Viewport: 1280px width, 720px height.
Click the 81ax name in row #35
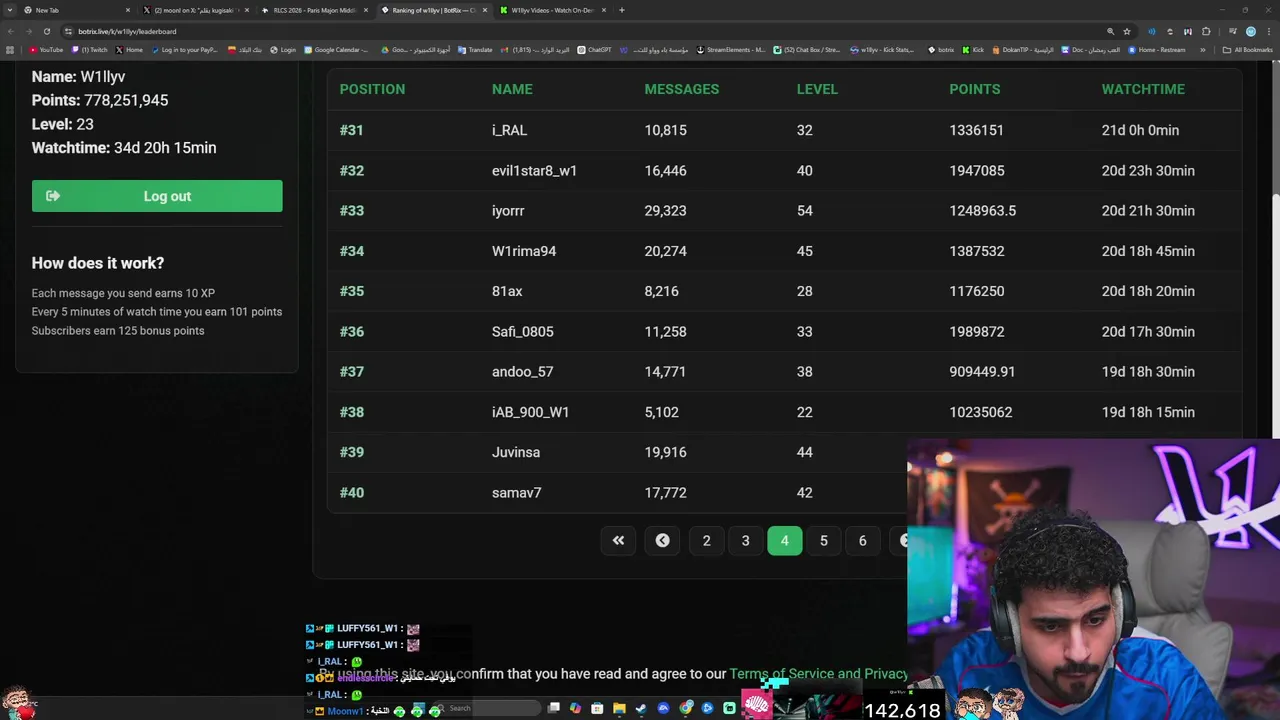[x=507, y=291]
